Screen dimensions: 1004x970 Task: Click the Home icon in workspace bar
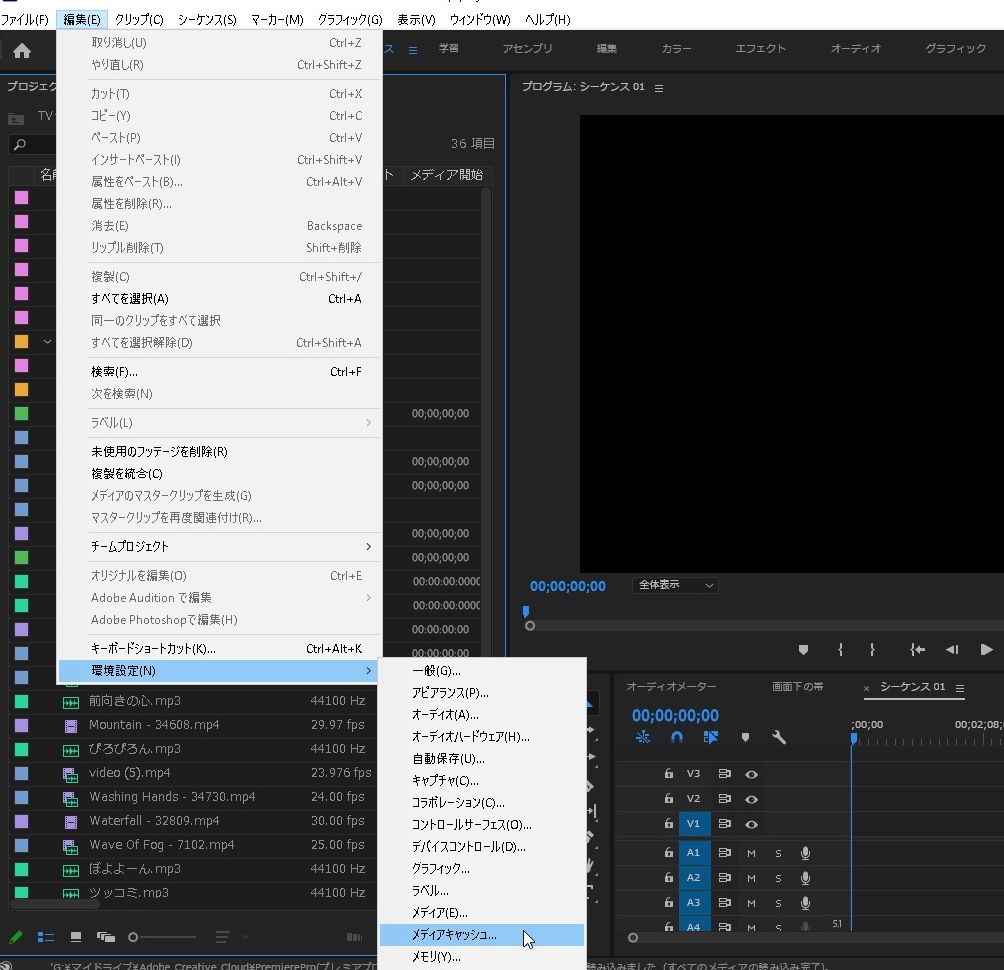[22, 50]
